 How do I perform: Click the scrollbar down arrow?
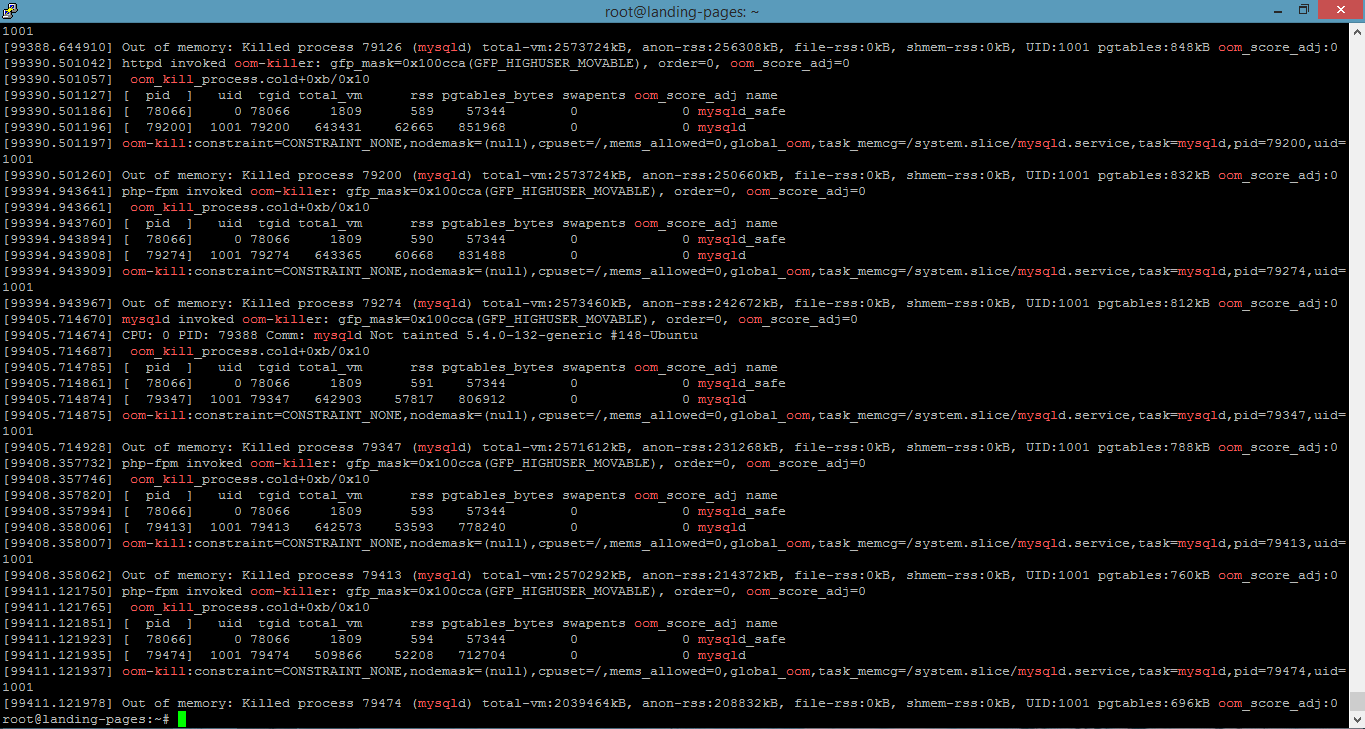pyautogui.click(x=1357, y=720)
